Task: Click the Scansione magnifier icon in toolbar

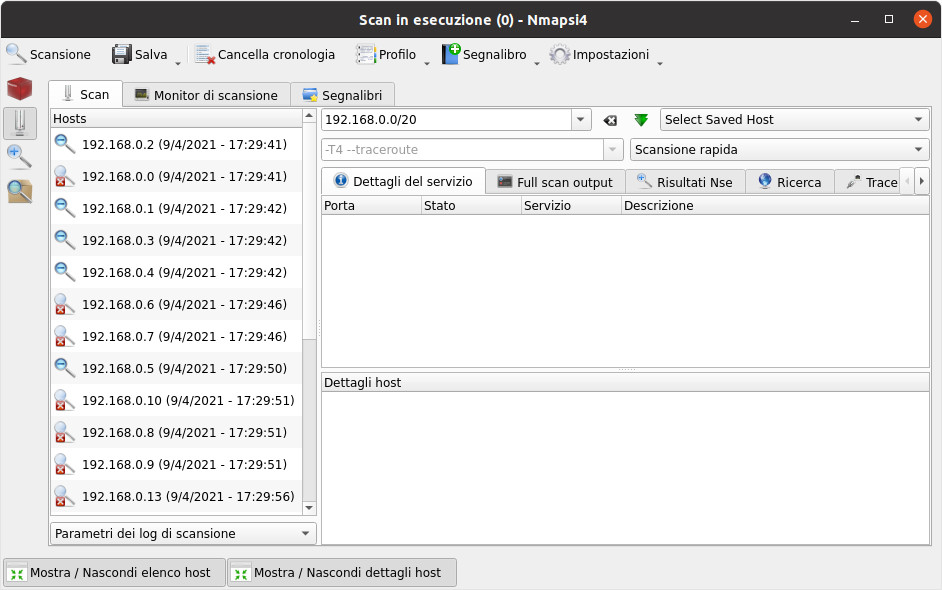Action: coord(16,54)
